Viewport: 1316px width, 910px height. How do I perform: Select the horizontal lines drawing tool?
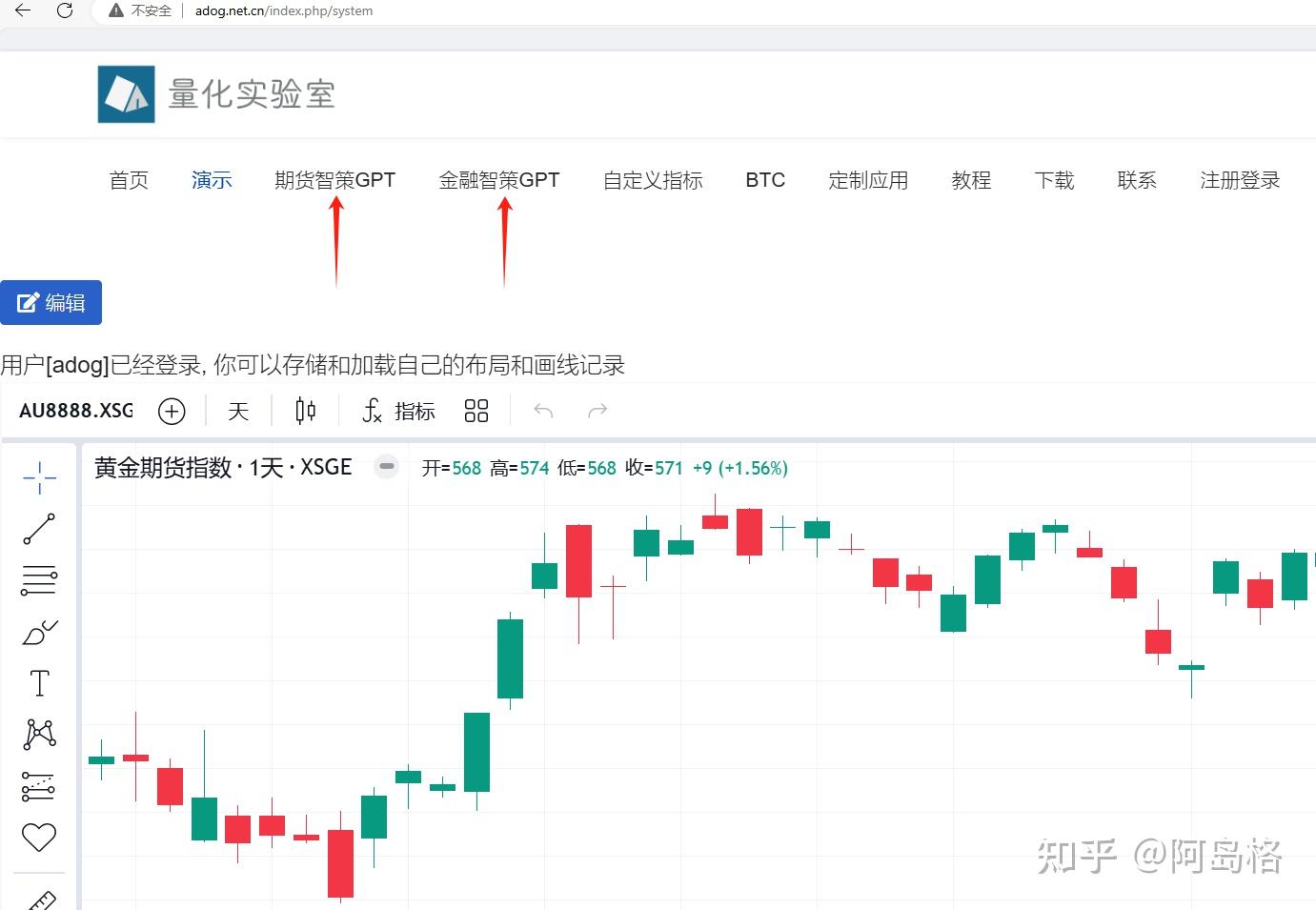[39, 579]
